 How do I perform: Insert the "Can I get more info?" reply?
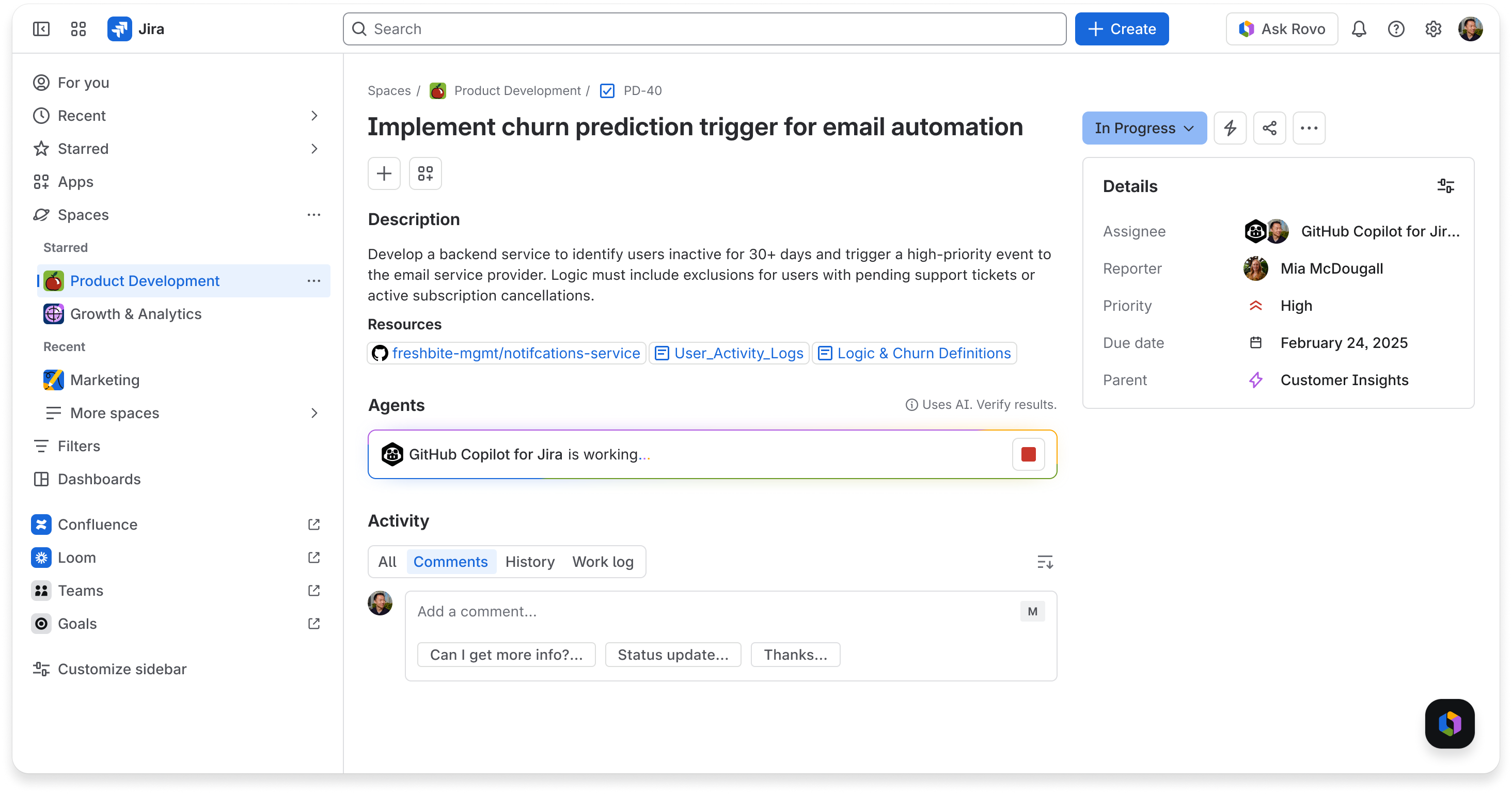pos(506,655)
